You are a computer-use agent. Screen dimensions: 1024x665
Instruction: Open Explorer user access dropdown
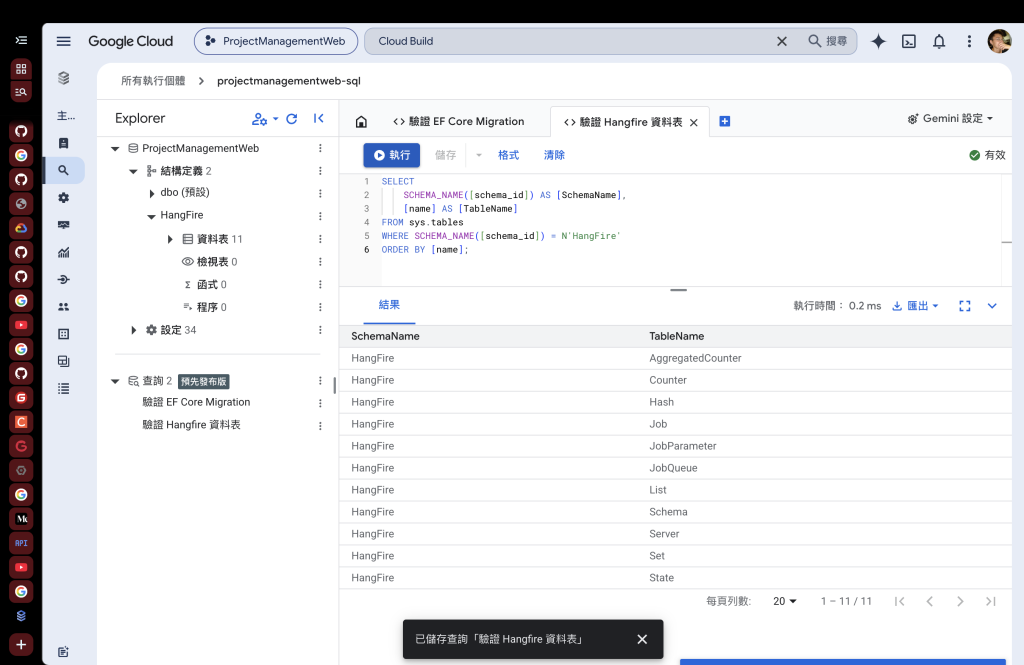pos(265,119)
